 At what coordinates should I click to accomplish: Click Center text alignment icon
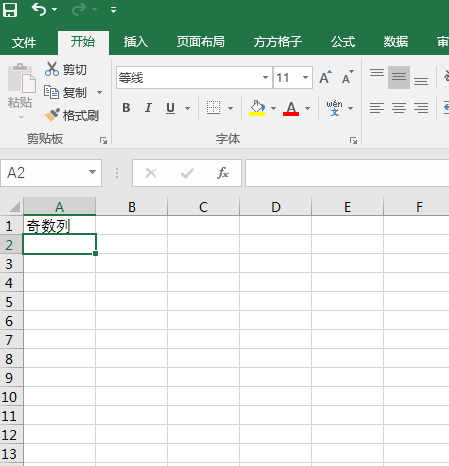[x=399, y=108]
